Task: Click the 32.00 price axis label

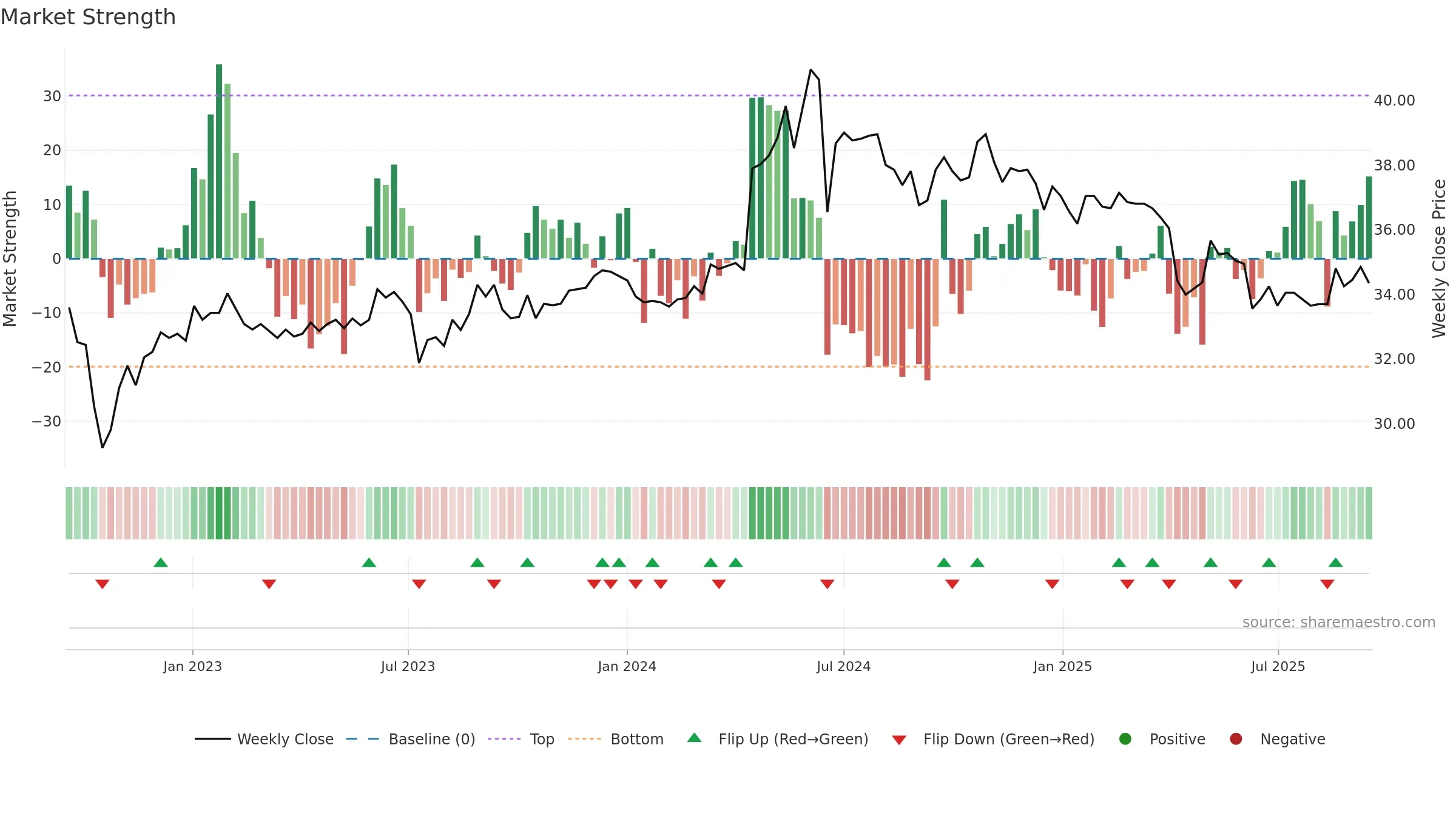Action: pyautogui.click(x=1394, y=359)
